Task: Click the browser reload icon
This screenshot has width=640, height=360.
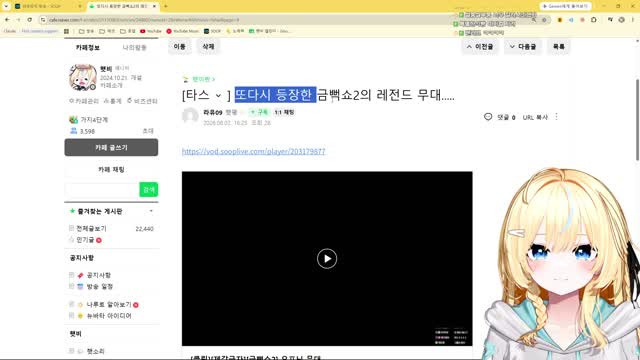Action: click(x=30, y=20)
